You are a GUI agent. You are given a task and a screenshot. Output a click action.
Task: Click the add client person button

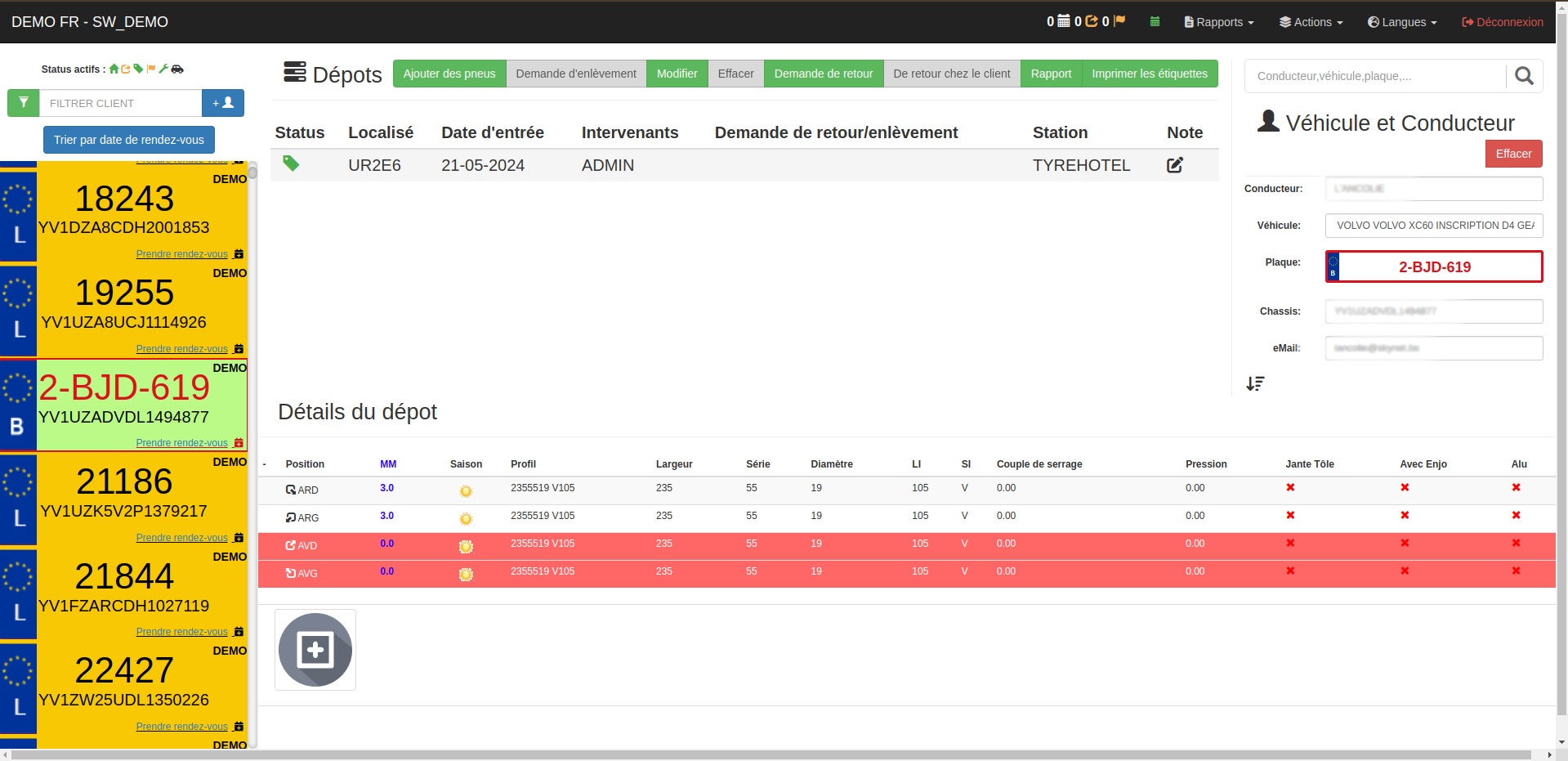tap(223, 103)
